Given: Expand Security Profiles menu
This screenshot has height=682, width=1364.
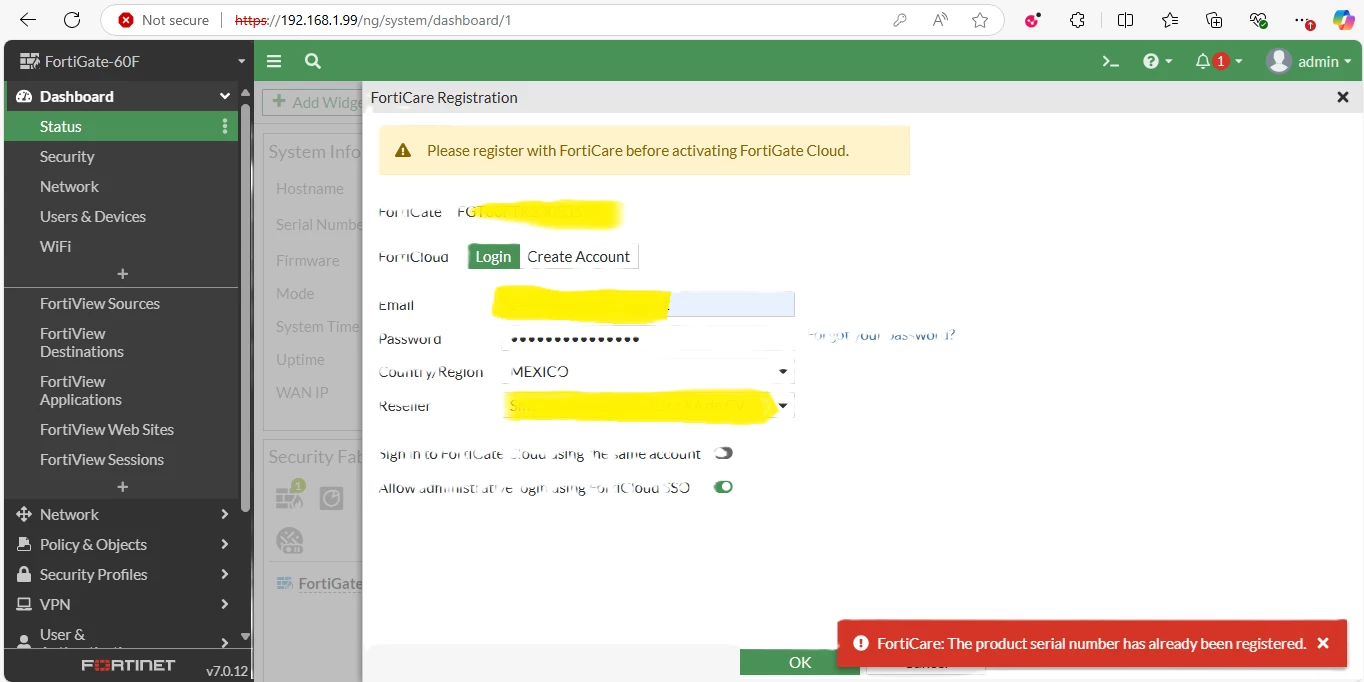Looking at the screenshot, I should tap(121, 574).
